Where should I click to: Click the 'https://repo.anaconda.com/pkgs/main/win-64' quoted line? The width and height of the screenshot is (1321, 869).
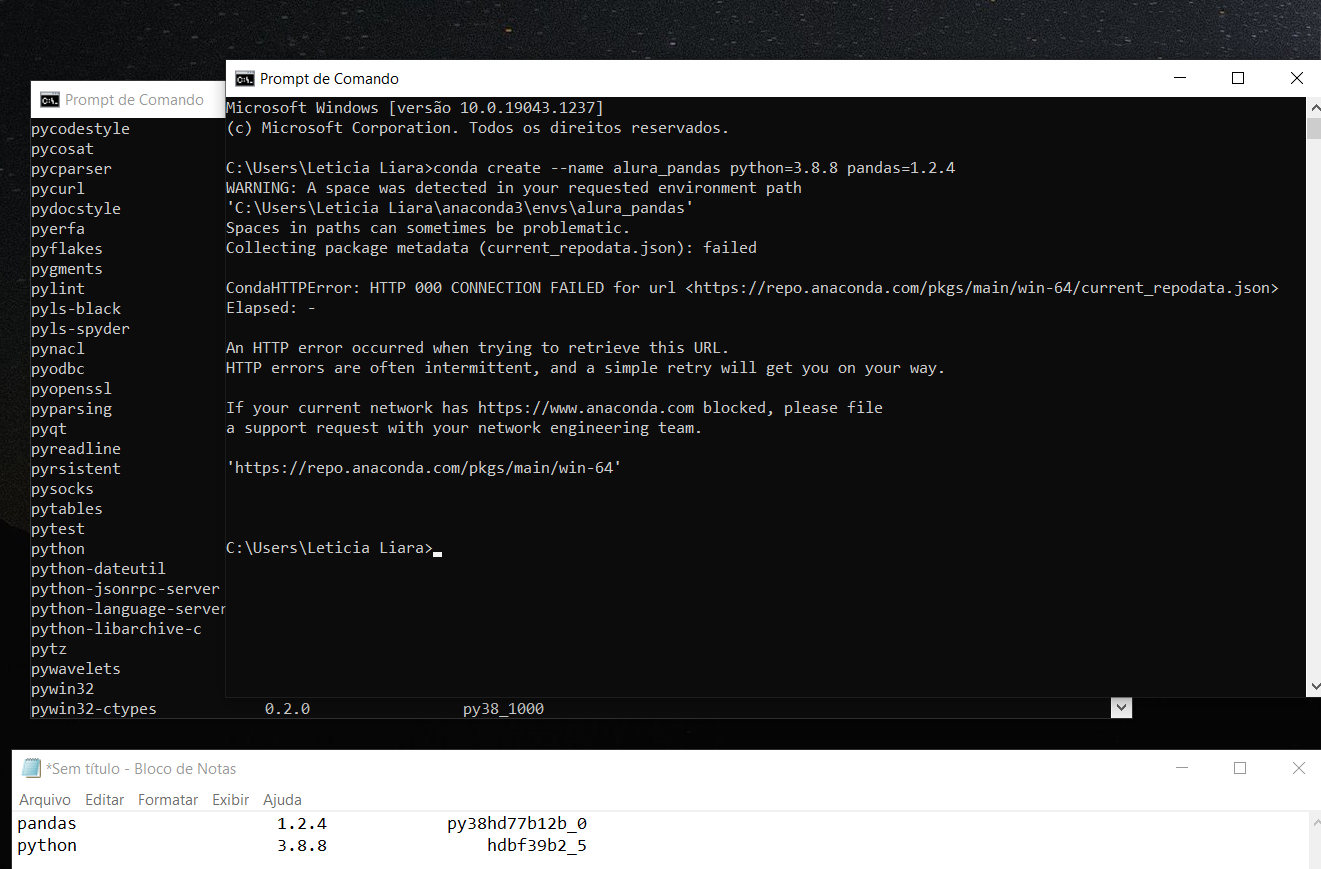tap(424, 468)
